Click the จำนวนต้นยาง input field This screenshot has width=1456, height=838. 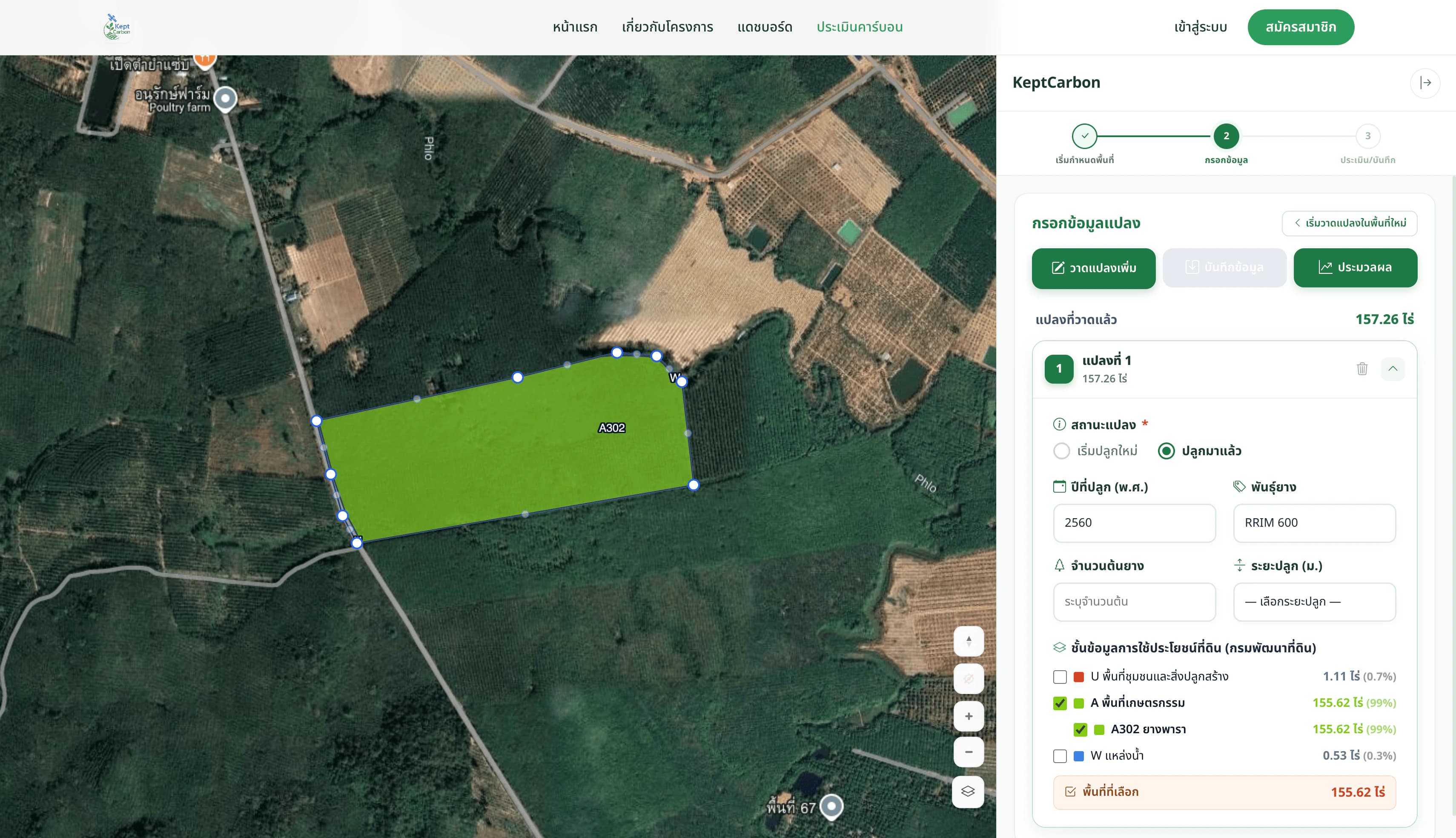click(1135, 602)
